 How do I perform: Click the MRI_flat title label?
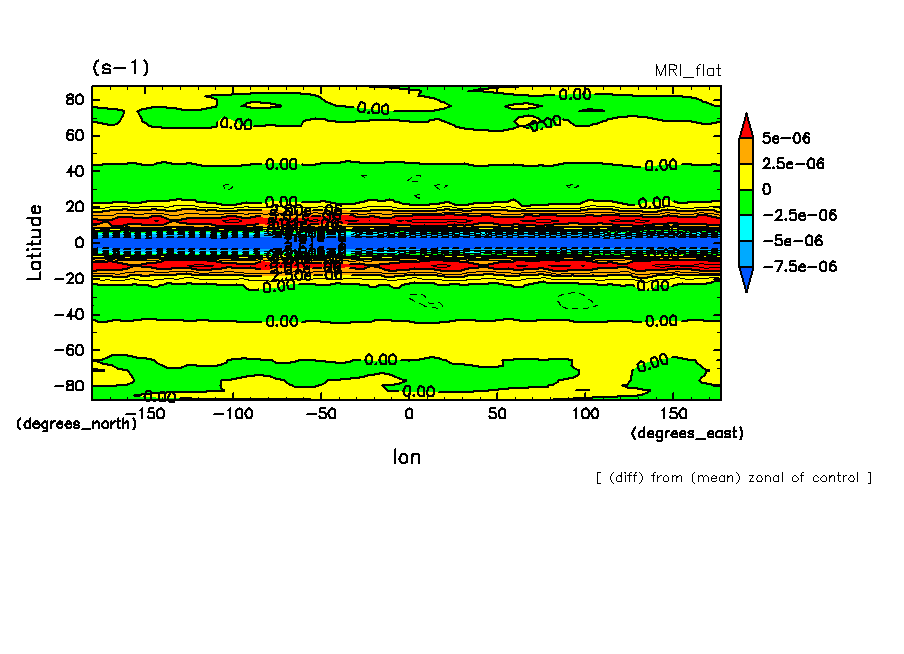point(688,70)
